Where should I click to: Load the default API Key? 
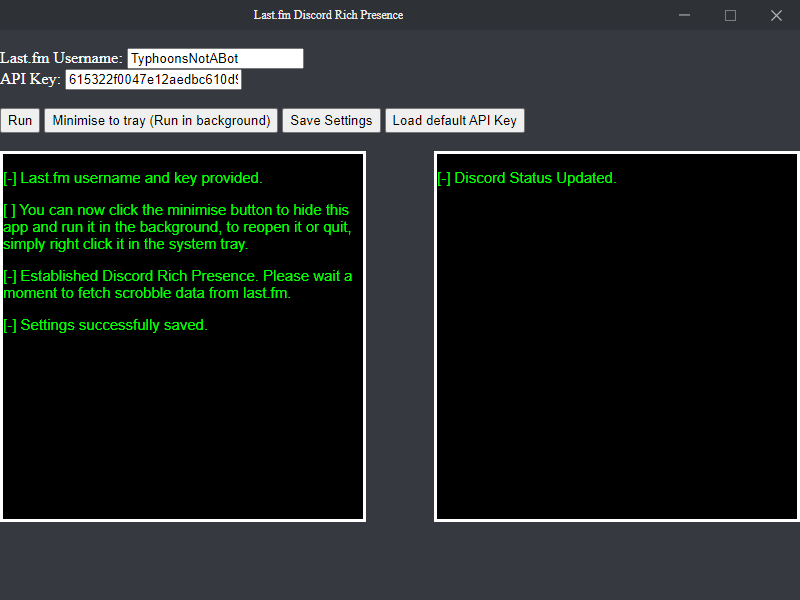[x=455, y=120]
